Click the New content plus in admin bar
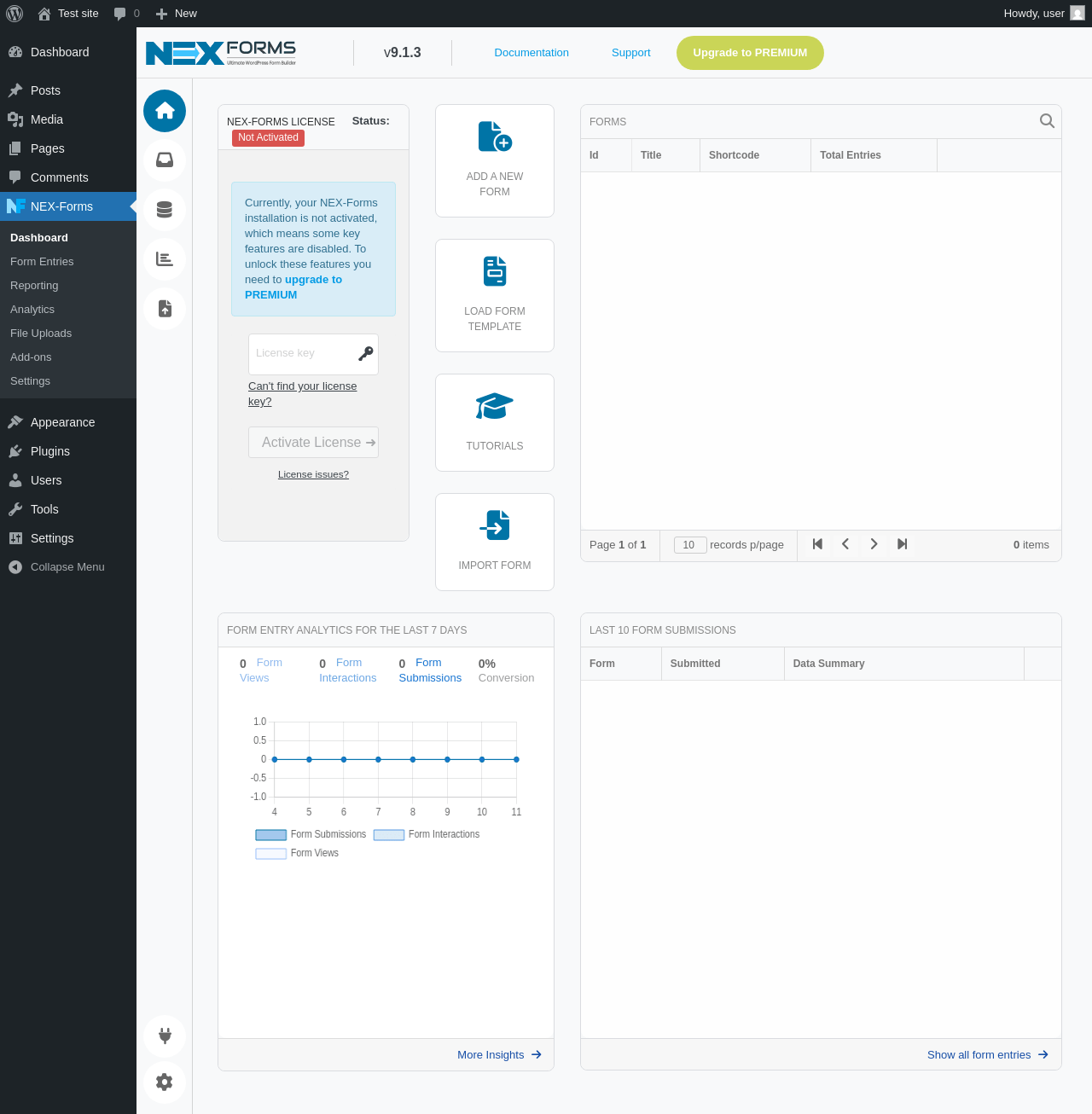The width and height of the screenshot is (1092, 1114). coord(177,14)
